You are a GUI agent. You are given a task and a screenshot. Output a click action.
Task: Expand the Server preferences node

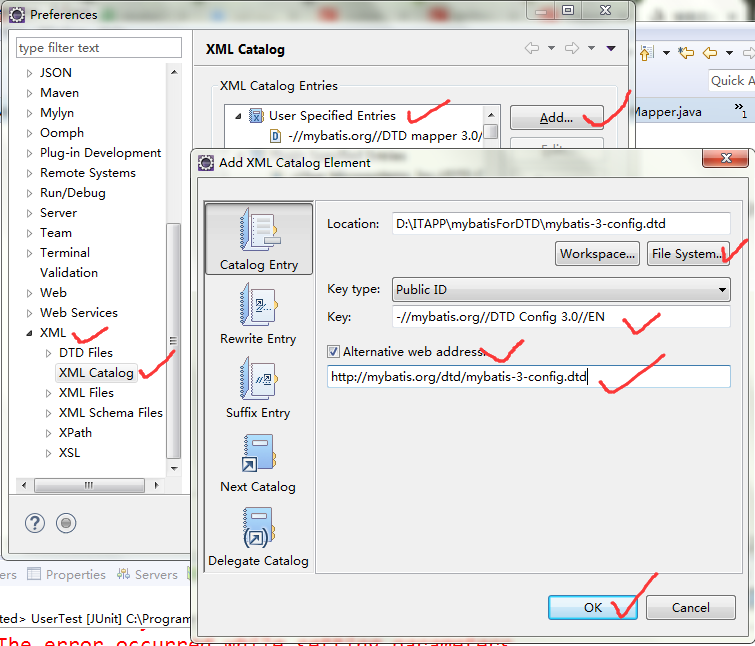(29, 213)
